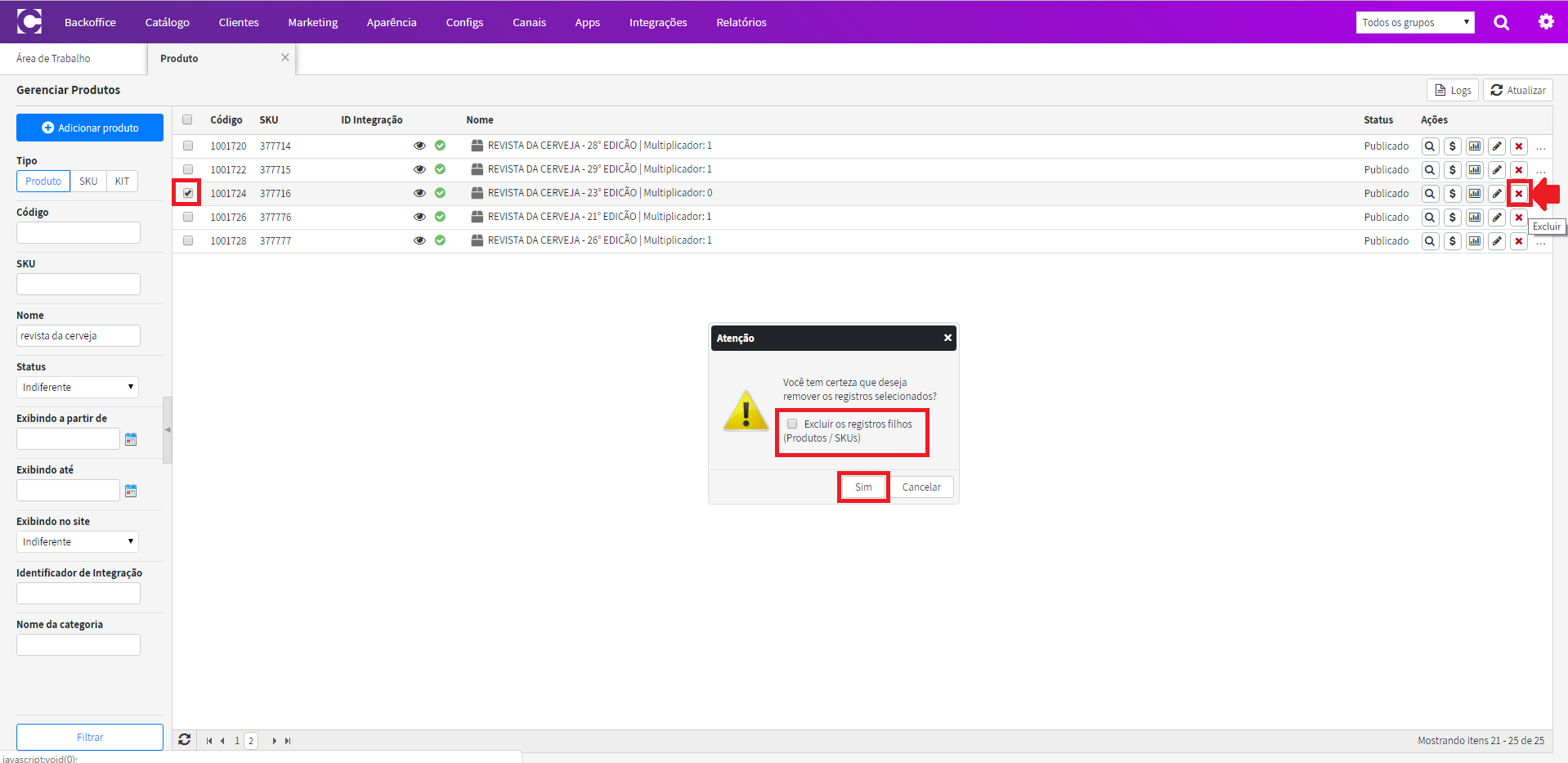The width and height of the screenshot is (1568, 763).
Task: Toggle select-all checkbox in table header
Action: coord(187,119)
